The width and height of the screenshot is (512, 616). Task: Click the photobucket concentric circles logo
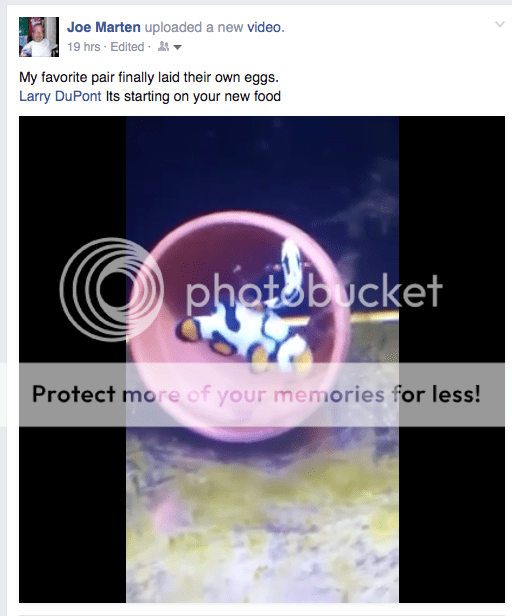[111, 289]
